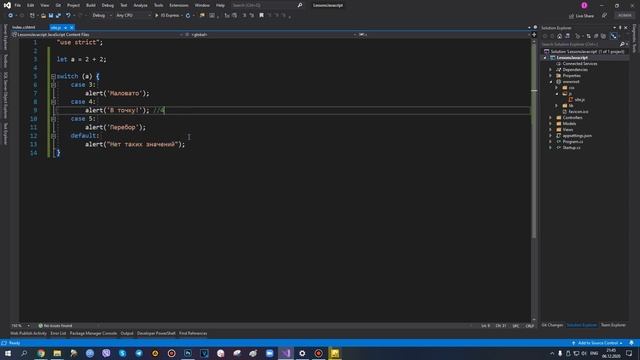Click Solution Explorer Collapse All icon
640x360 pixels.
point(596,36)
